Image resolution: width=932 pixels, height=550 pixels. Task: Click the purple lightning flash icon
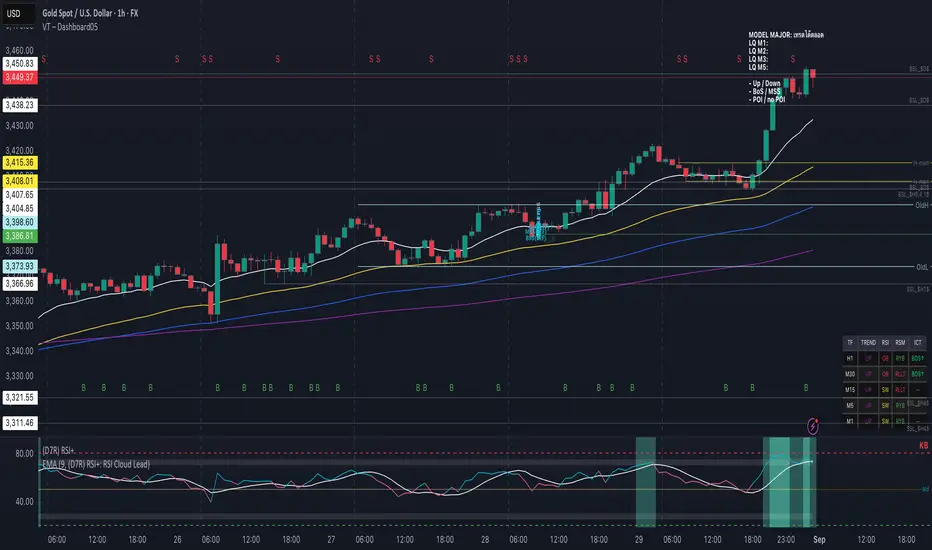(x=813, y=426)
